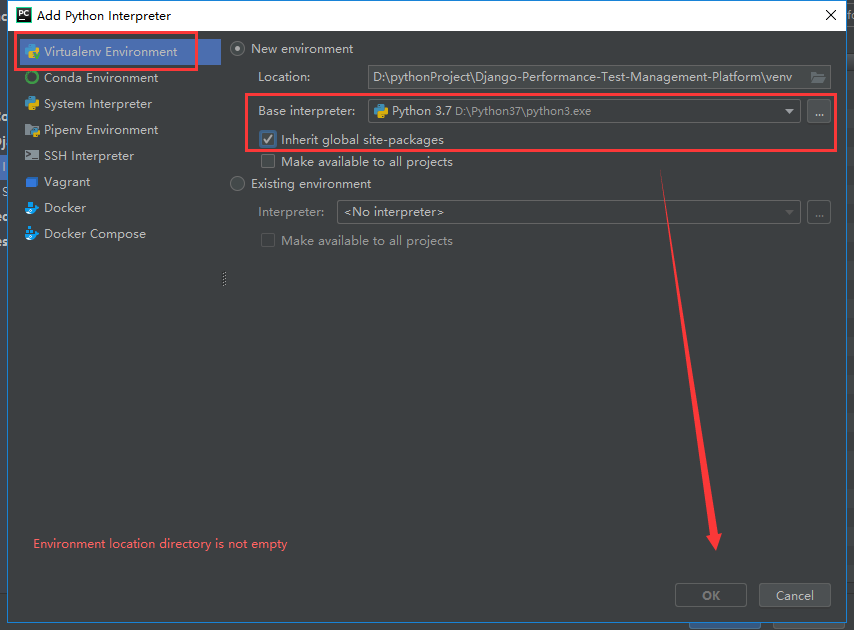Open the Location folder browse icon
Screen dimensions: 854x630
[818, 77]
